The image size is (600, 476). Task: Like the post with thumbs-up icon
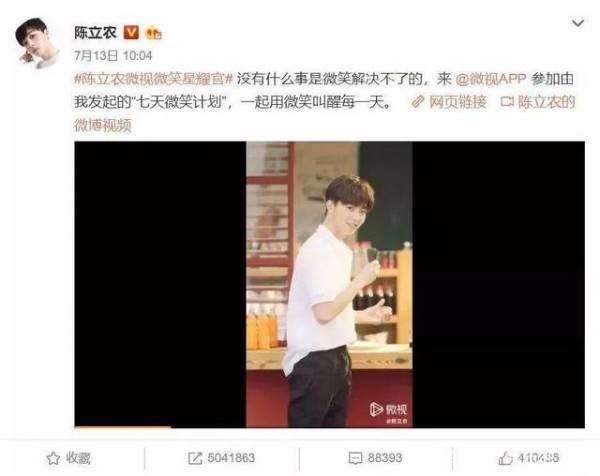(505, 458)
